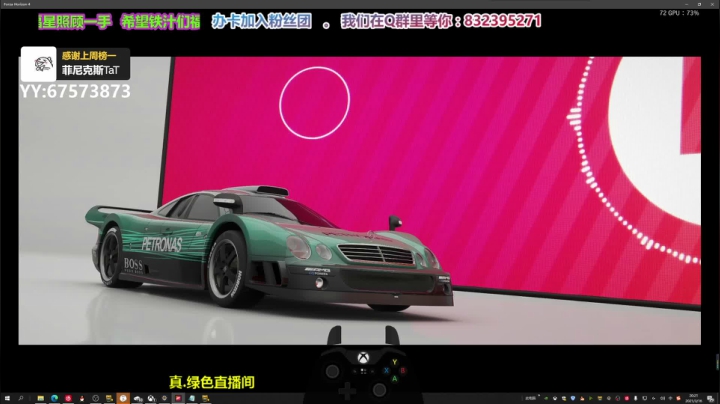Click the right thumbstick on controller overlay
The height and width of the screenshot is (404, 720).
(x=379, y=390)
